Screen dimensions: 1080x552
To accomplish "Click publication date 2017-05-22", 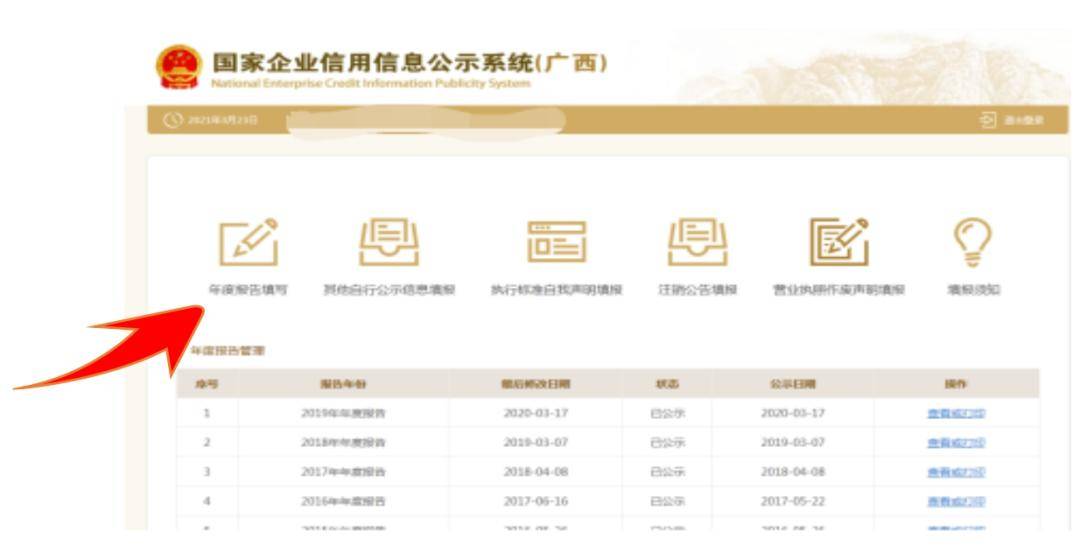I will point(792,501).
